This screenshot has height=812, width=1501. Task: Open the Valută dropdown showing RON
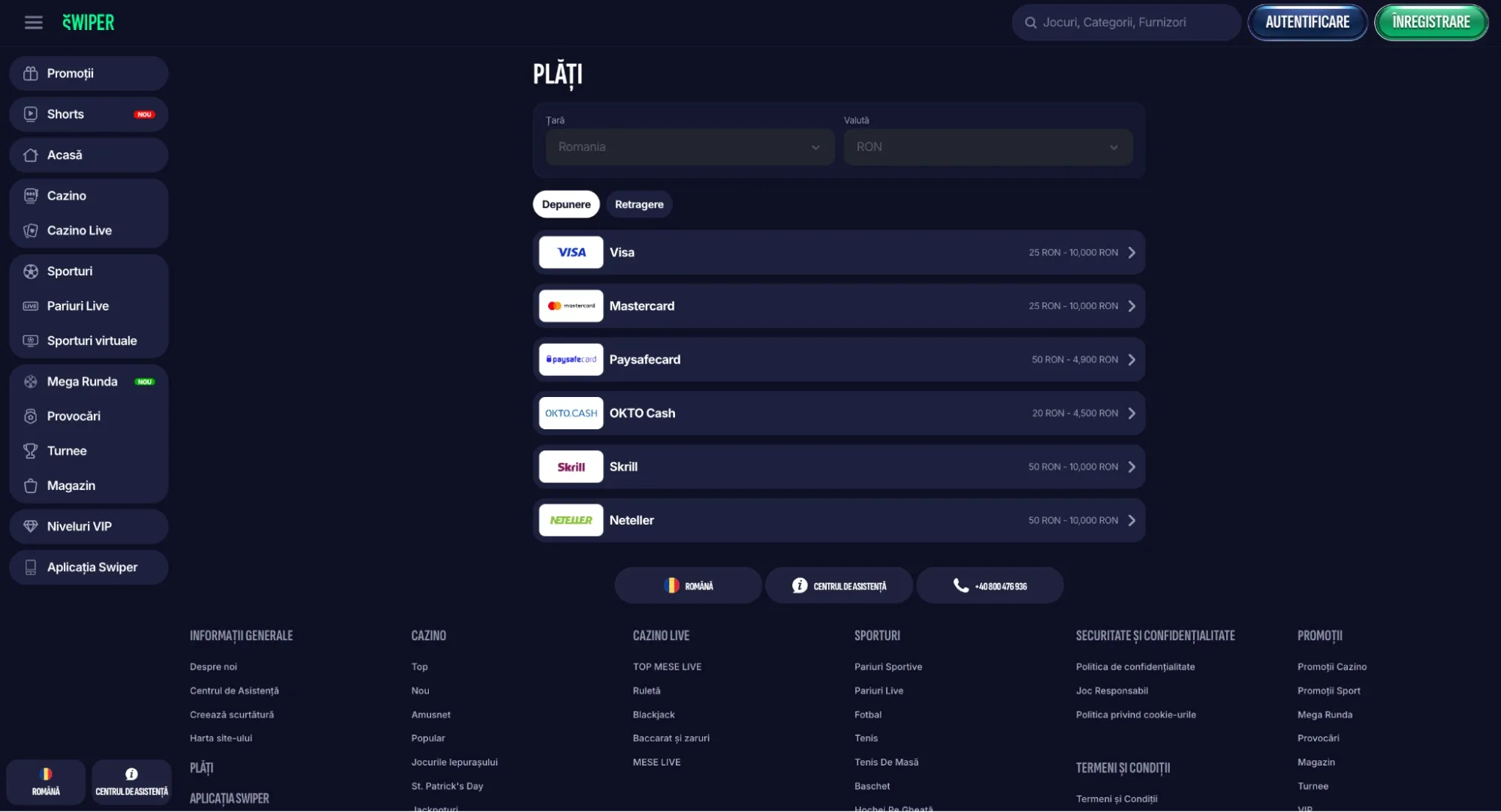[987, 147]
